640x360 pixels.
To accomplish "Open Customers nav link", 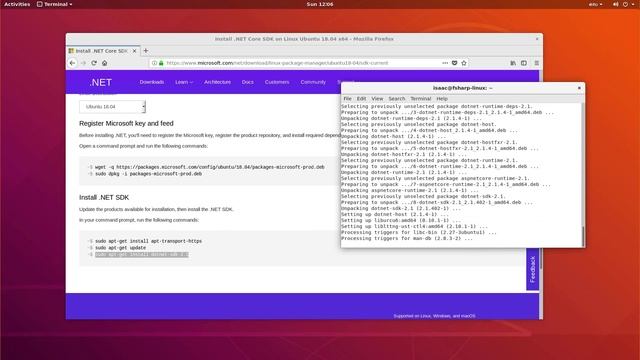I will (x=277, y=82).
